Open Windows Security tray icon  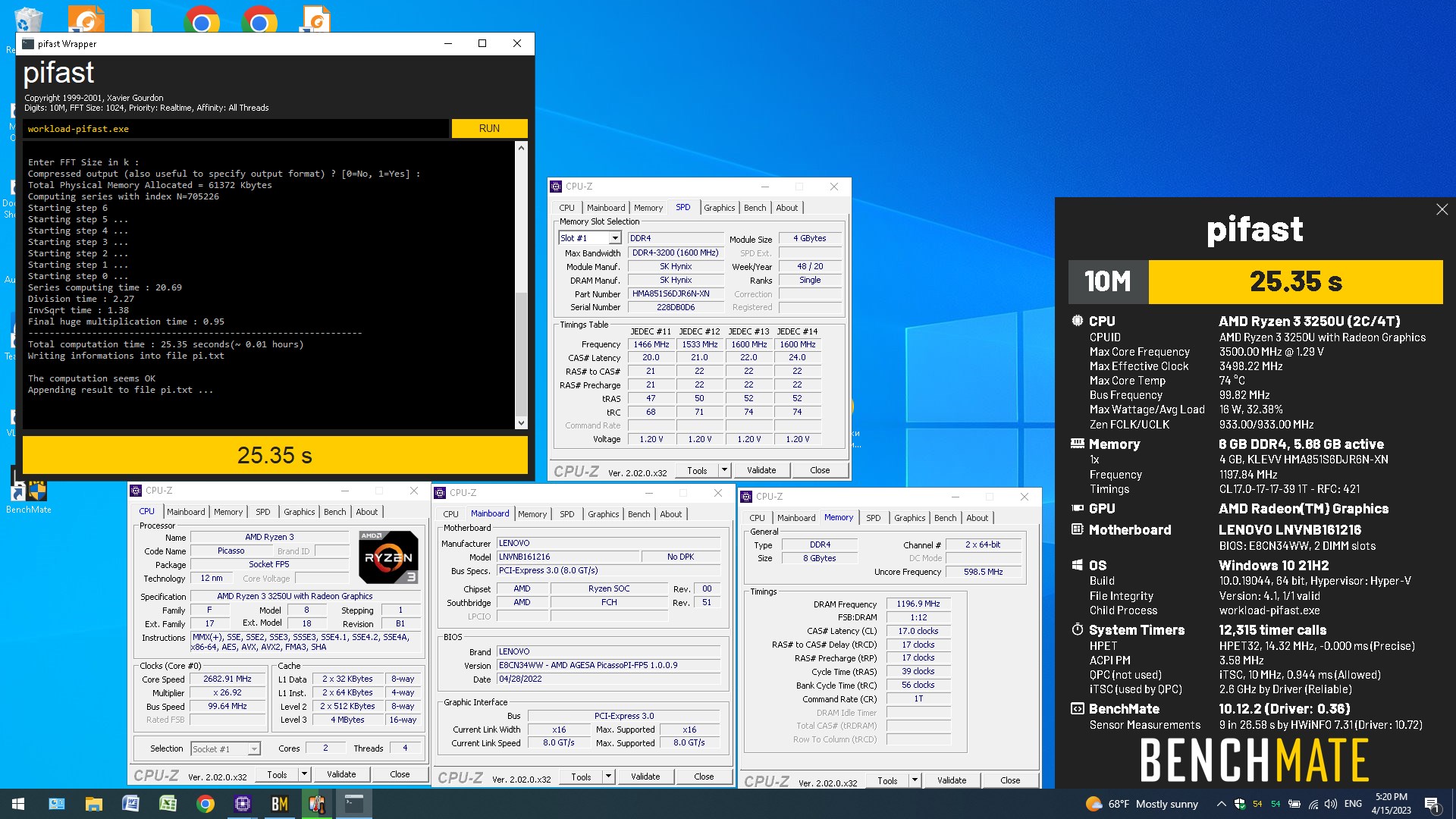click(1240, 804)
